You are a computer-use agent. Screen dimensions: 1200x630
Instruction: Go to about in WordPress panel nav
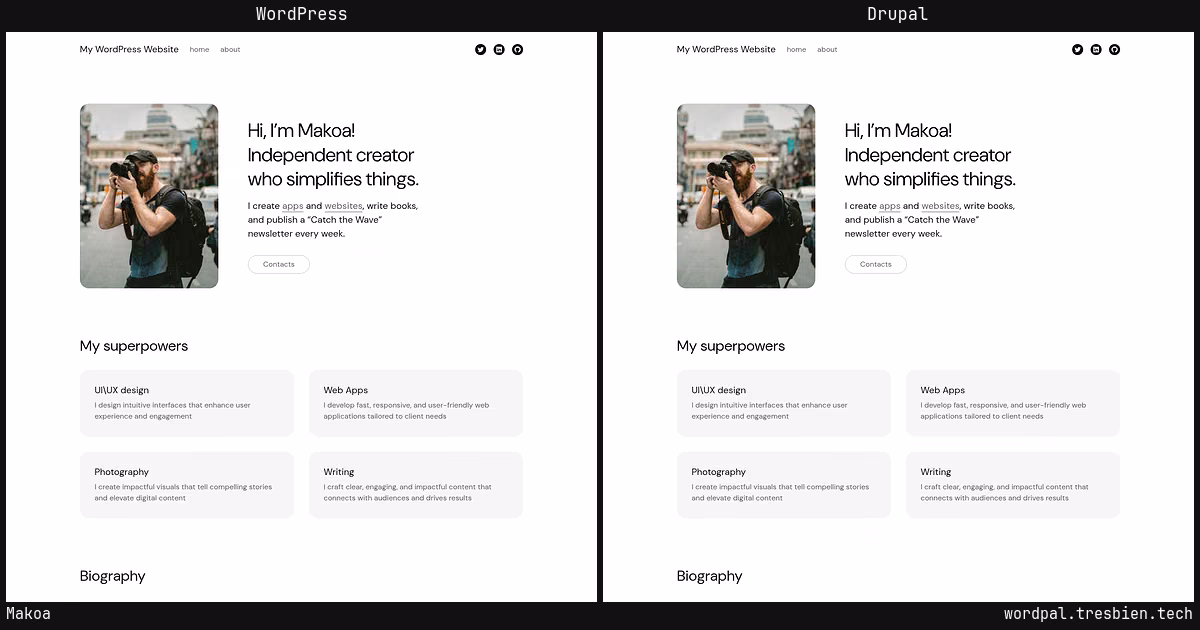pos(230,49)
